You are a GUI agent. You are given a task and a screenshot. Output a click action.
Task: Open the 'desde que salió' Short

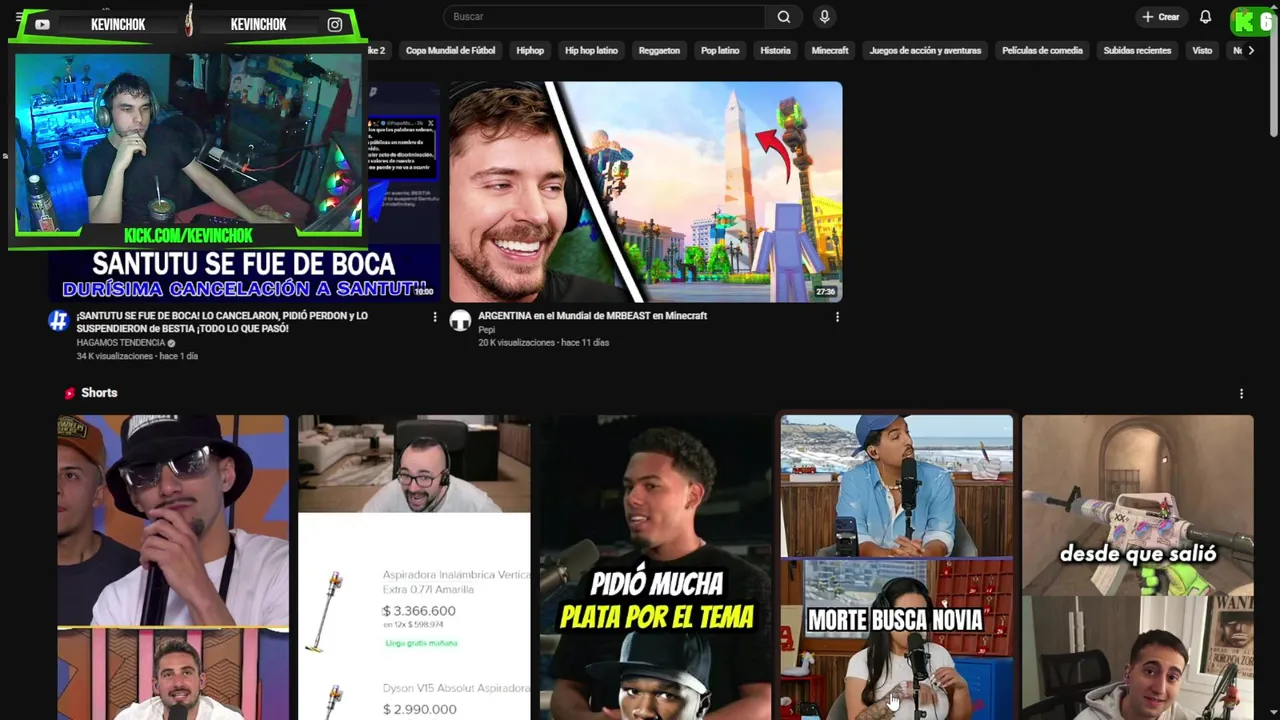pos(1137,567)
